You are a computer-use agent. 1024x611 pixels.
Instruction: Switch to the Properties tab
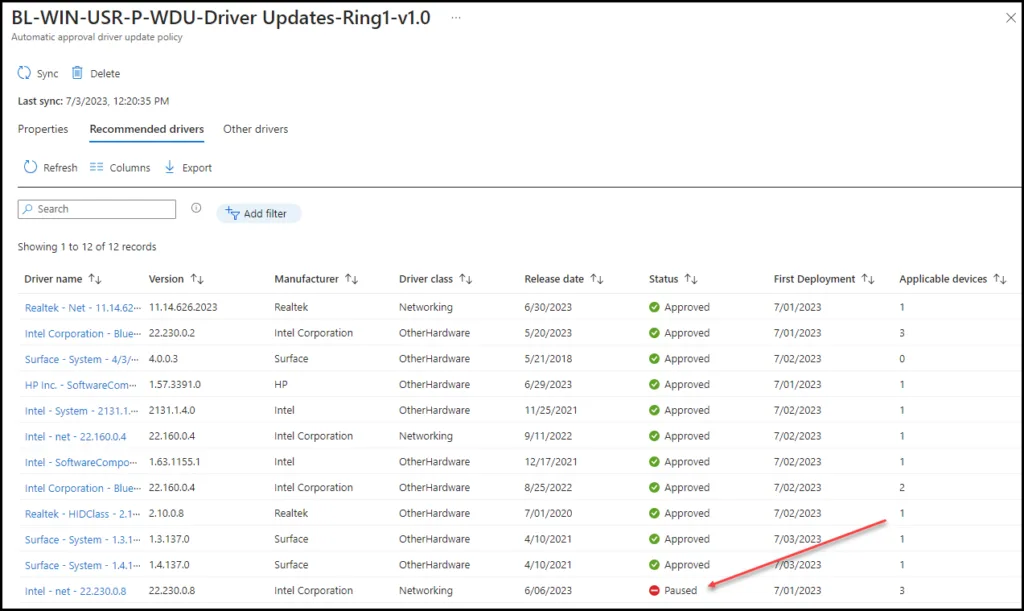click(x=43, y=129)
